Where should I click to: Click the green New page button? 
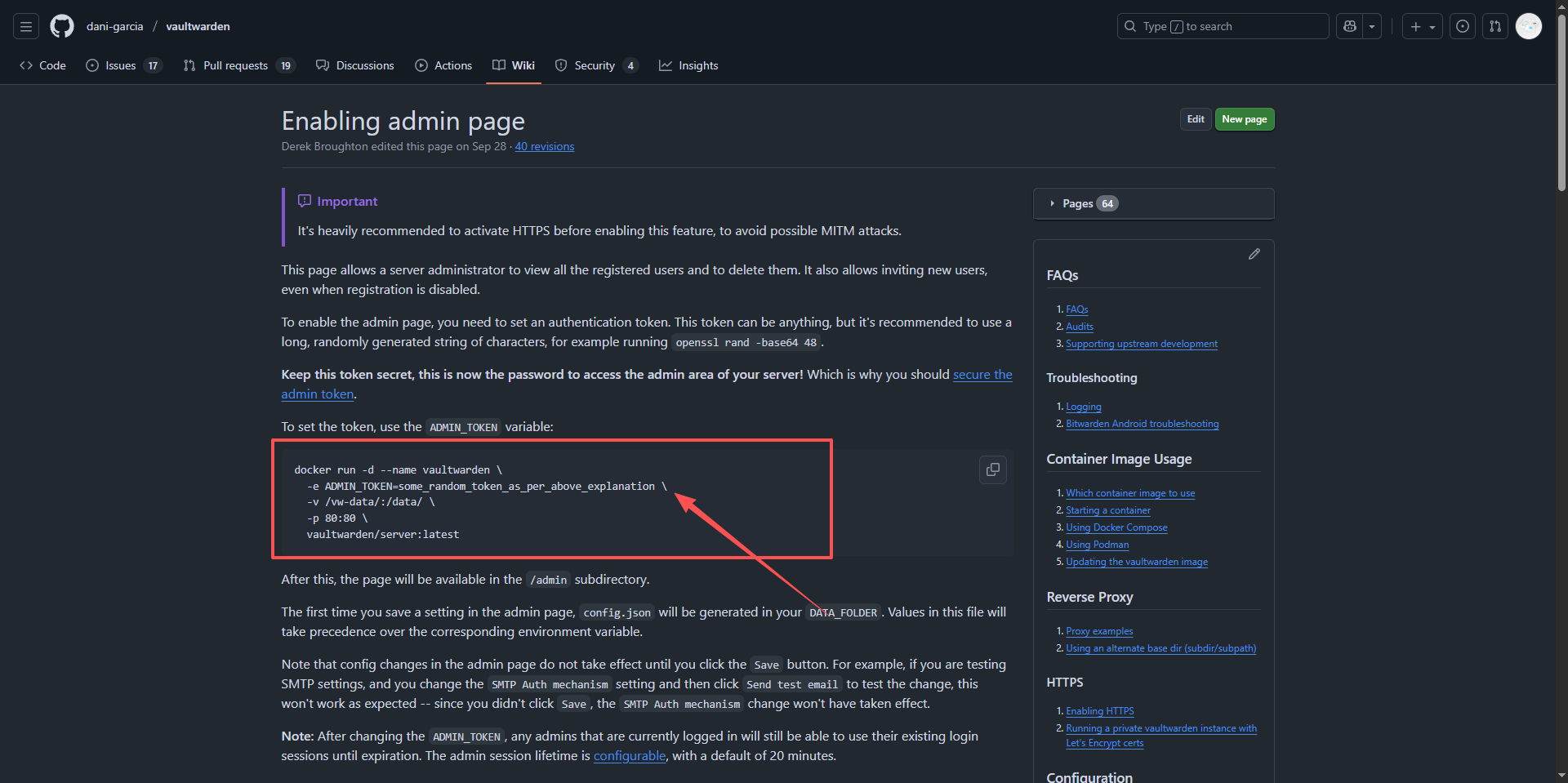1244,119
